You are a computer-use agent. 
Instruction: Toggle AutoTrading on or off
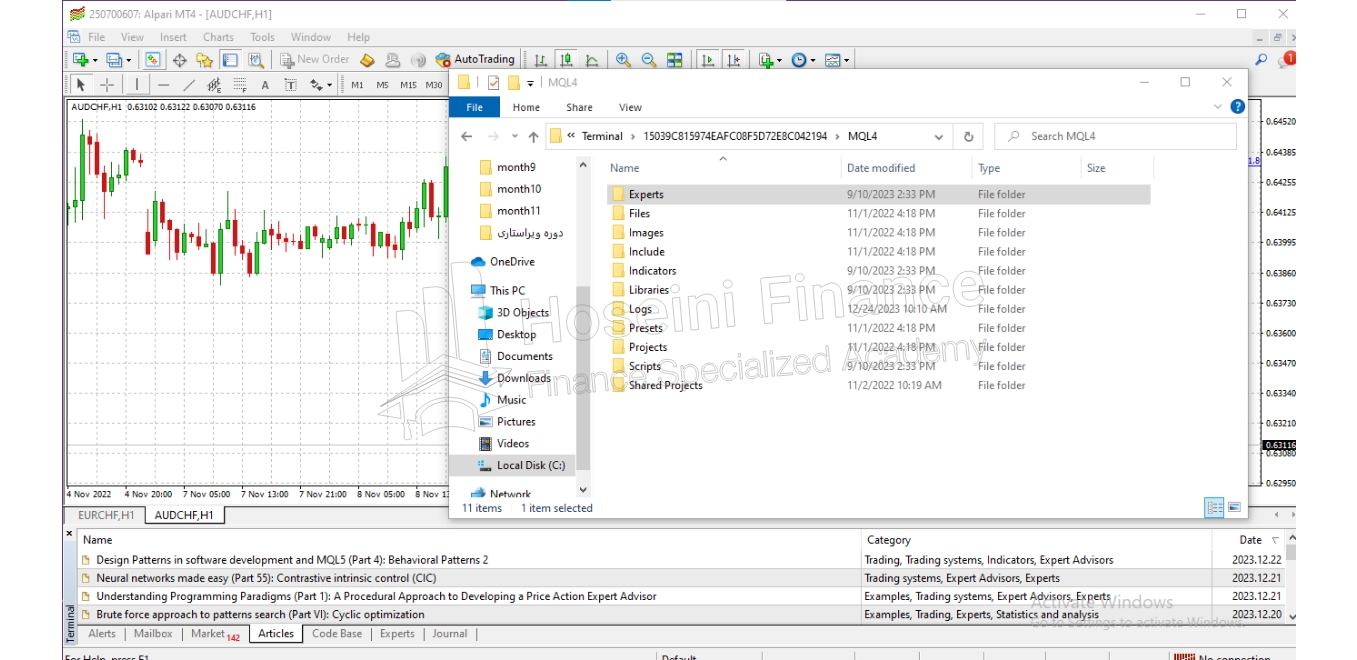pos(476,60)
